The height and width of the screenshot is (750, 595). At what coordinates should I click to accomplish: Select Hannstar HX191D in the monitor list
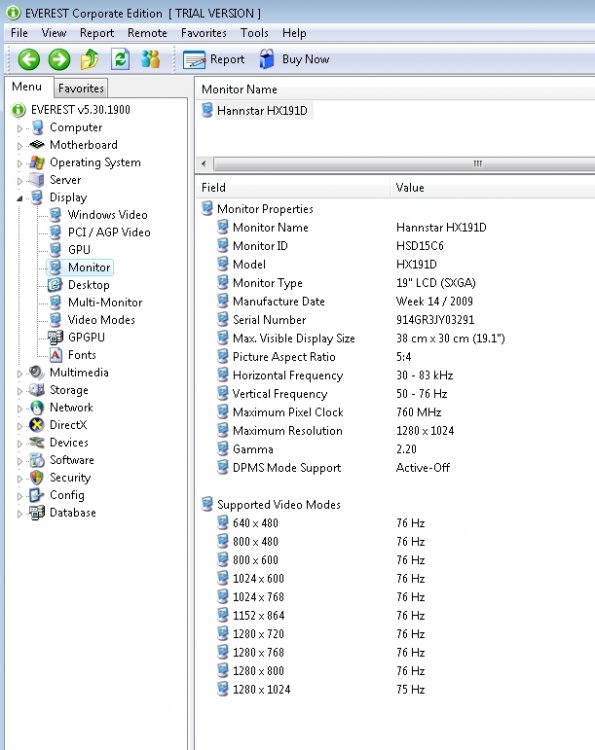262,110
